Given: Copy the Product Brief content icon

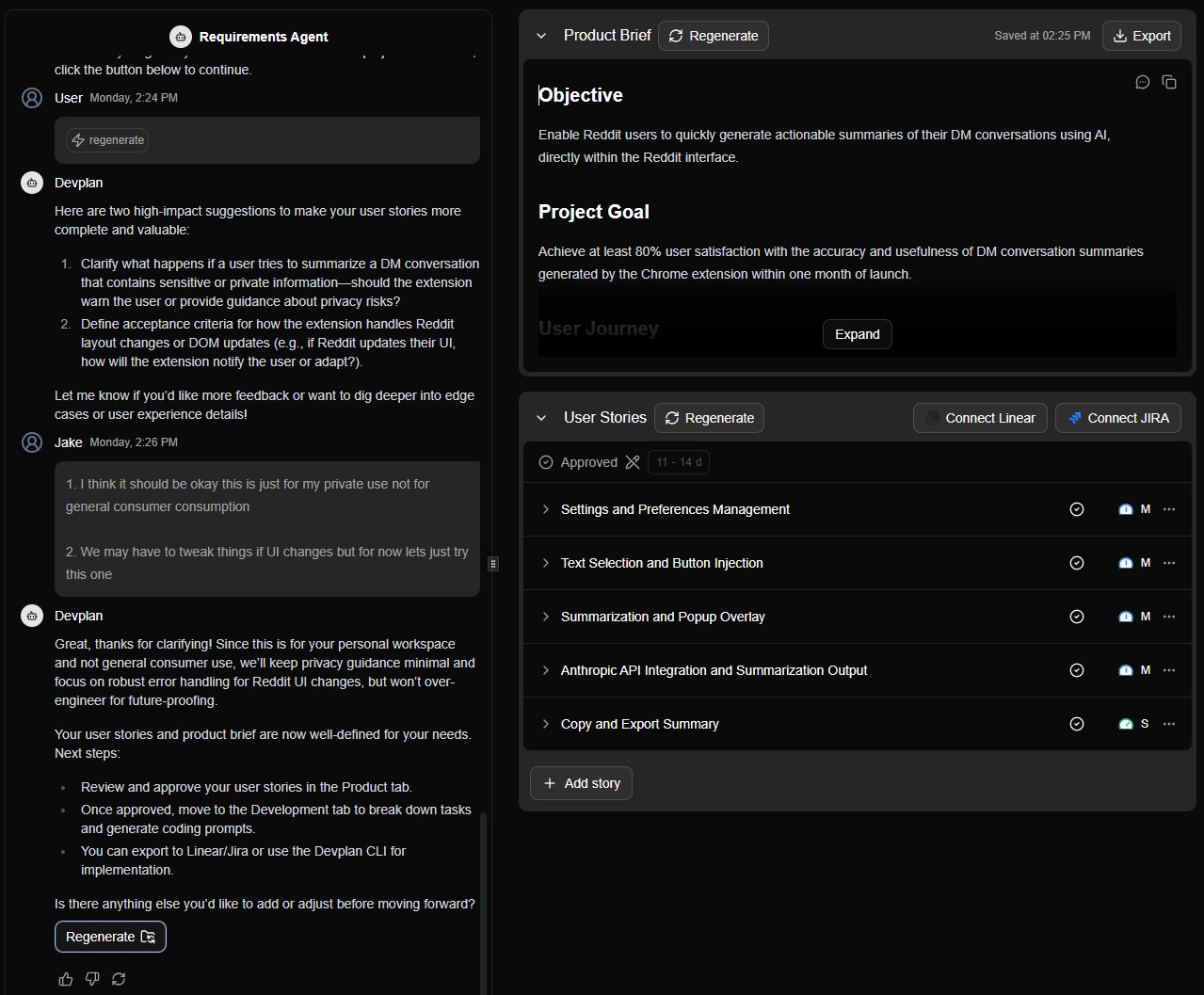Looking at the screenshot, I should coord(1169,83).
